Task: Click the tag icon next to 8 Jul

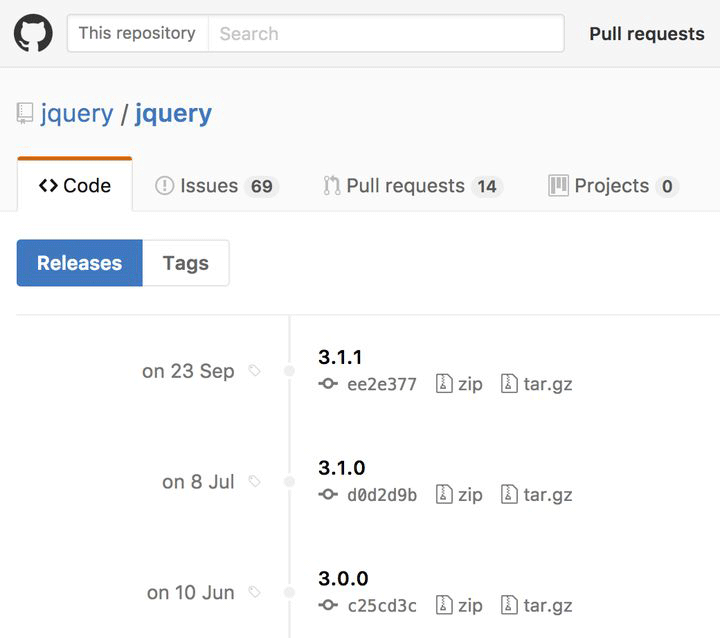Action: coord(254,481)
